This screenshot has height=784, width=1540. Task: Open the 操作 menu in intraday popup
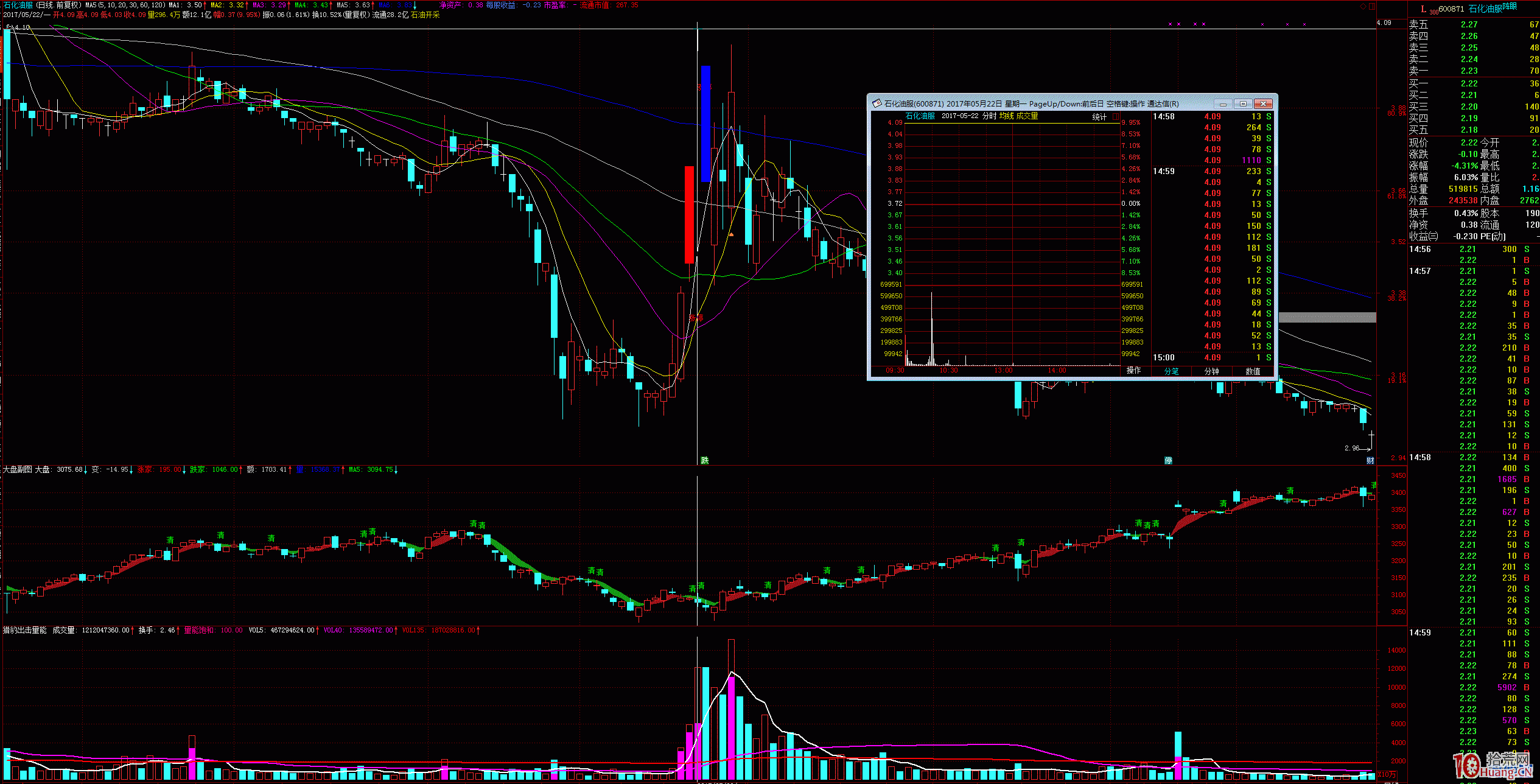1133,370
